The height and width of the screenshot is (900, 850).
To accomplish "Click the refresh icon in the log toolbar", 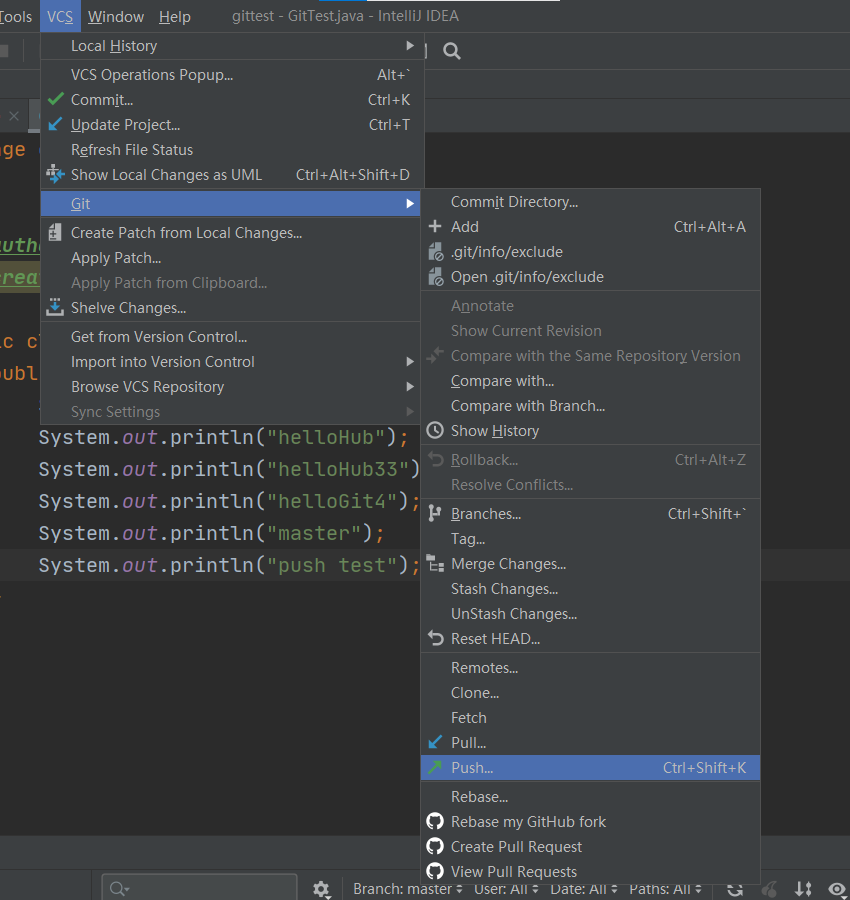I will (735, 890).
